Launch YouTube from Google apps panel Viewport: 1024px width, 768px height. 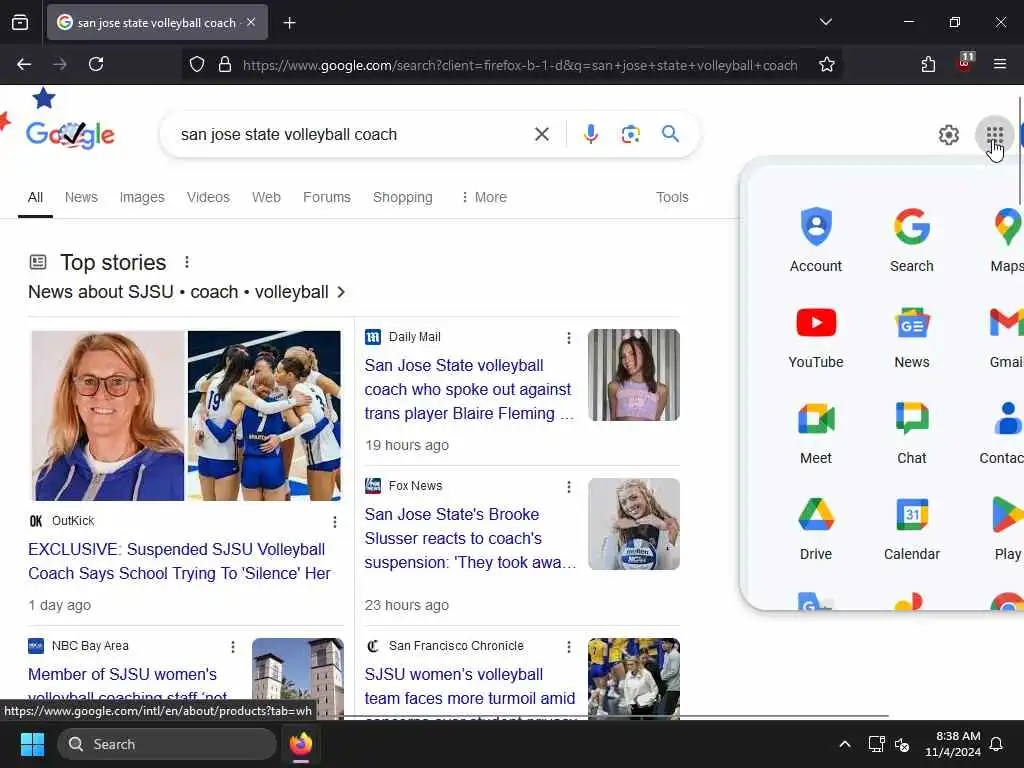816,338
